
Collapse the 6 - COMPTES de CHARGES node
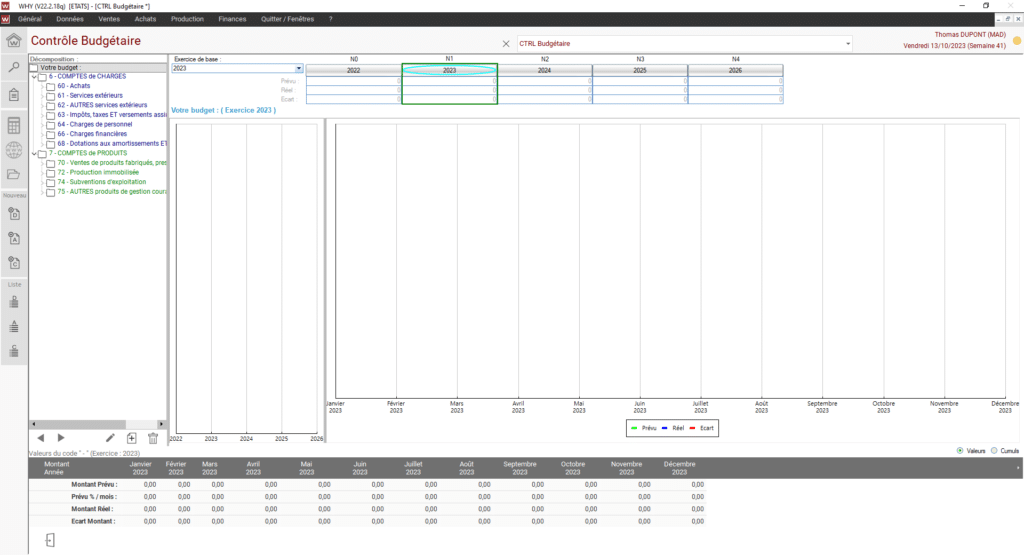[x=34, y=77]
